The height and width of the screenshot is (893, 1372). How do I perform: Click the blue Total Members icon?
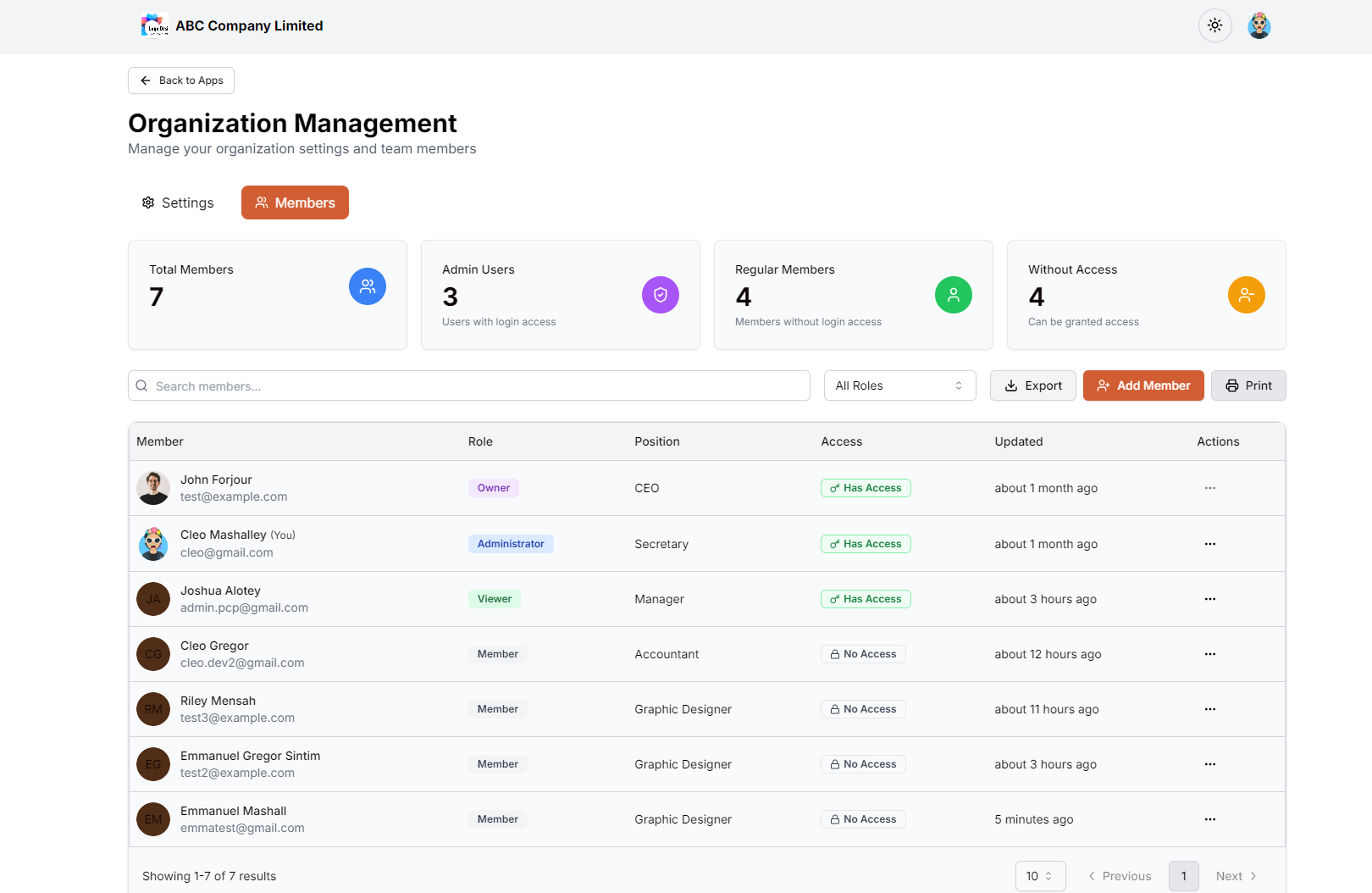pos(367,286)
